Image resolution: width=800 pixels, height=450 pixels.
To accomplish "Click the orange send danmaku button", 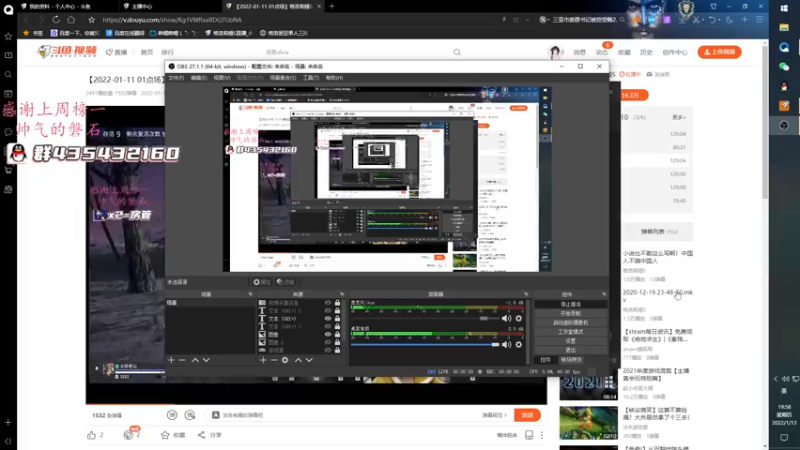I will click(x=527, y=415).
